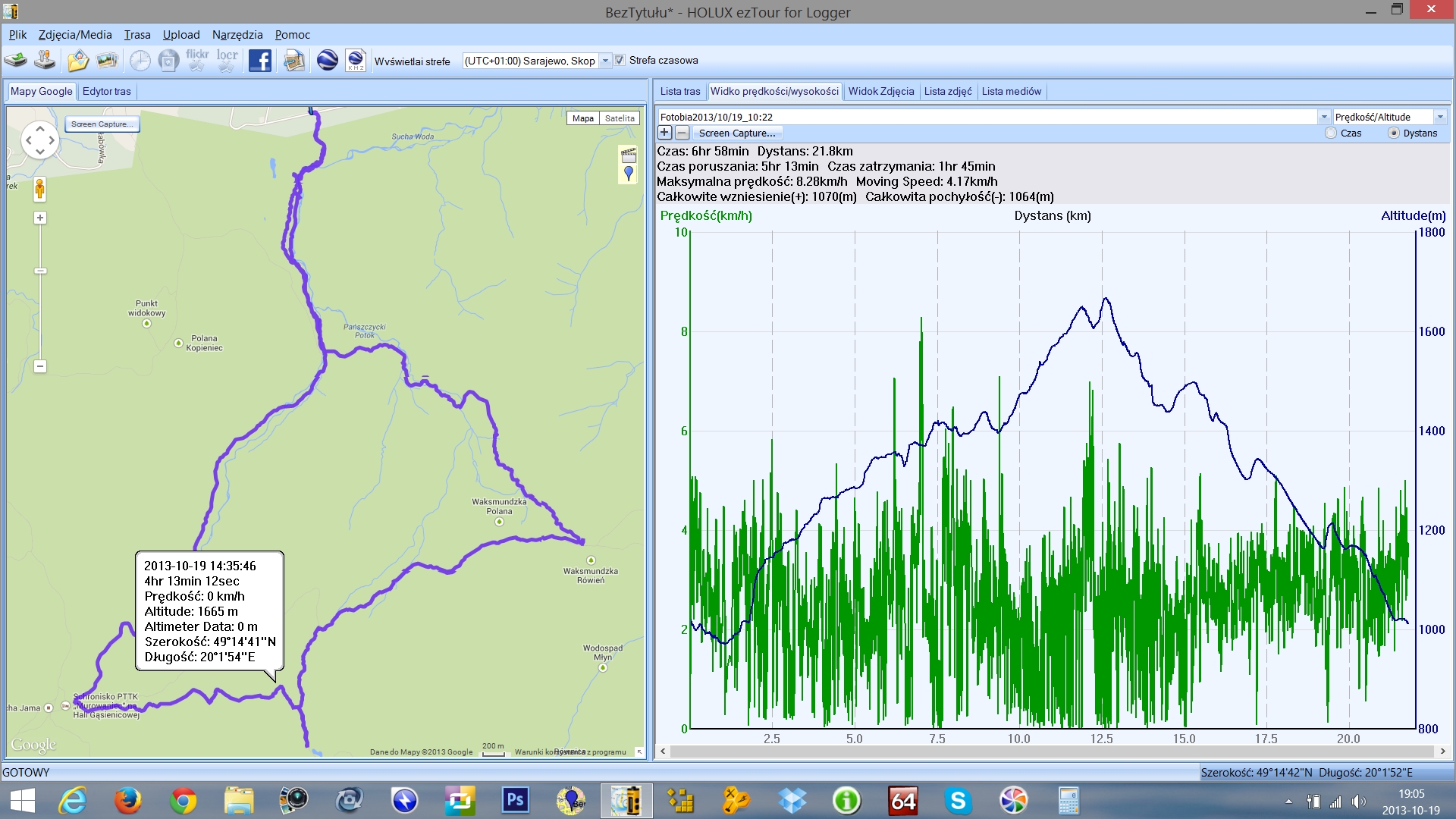Open the track name dropdown Fotobia2013/10/19

tap(1324, 117)
